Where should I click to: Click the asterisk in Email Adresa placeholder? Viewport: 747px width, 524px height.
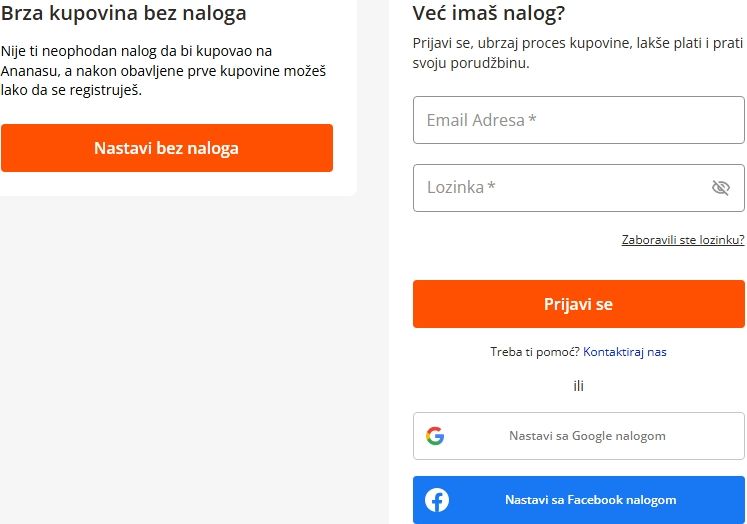pos(533,120)
